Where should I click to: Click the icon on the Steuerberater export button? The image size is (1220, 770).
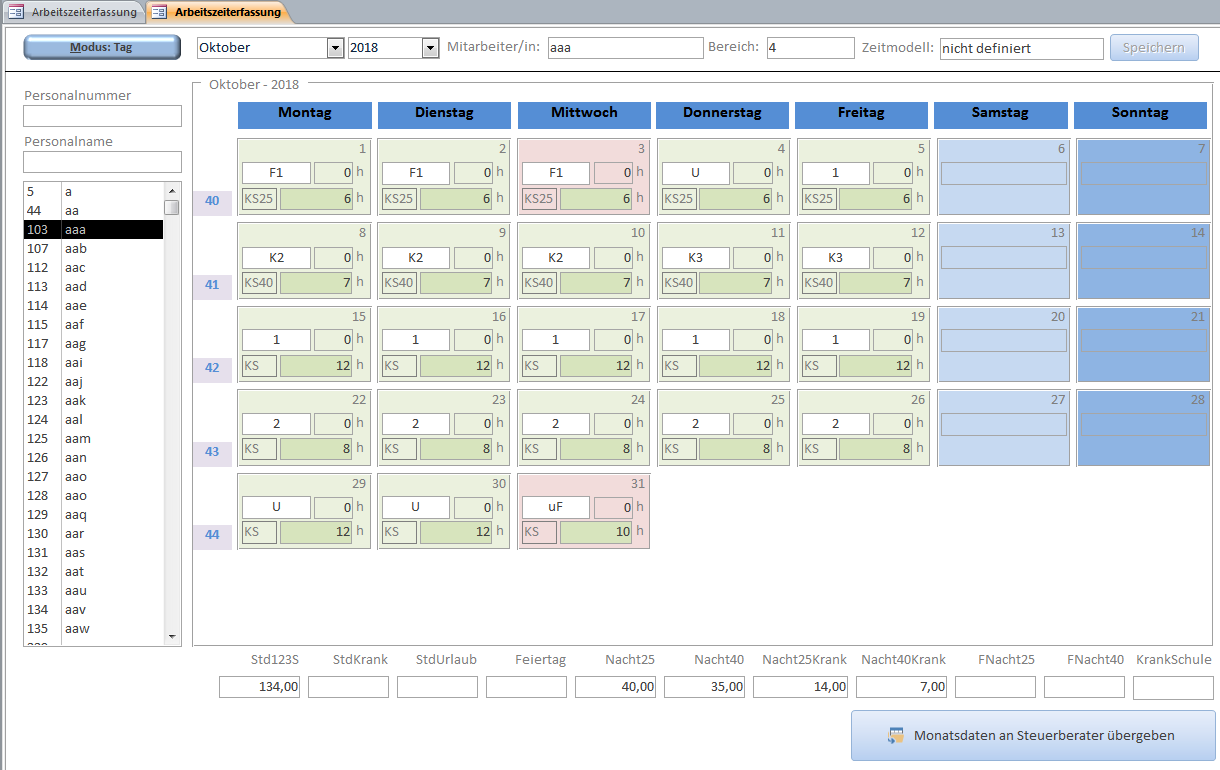click(x=896, y=735)
